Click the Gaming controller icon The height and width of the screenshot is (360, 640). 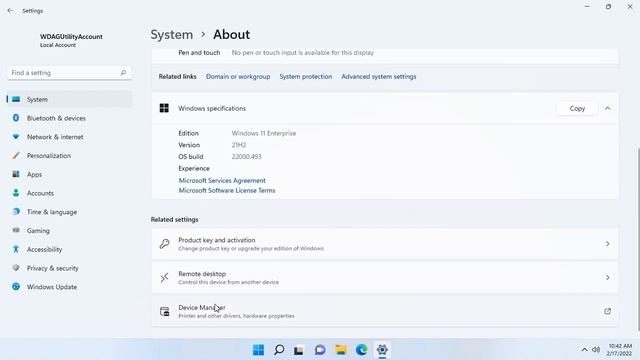16,230
